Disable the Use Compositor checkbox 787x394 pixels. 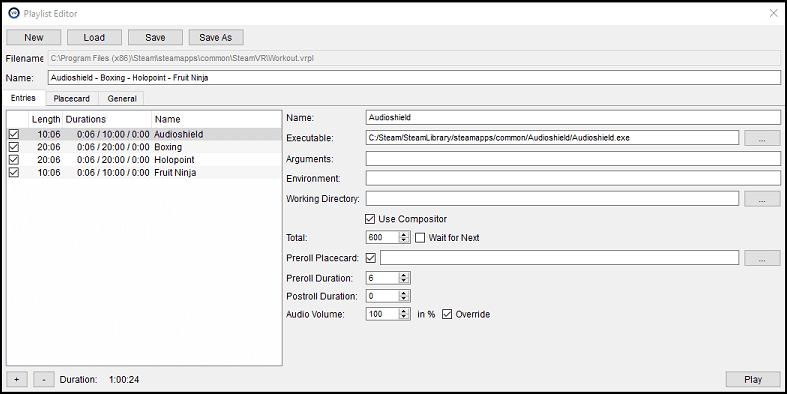tap(370, 219)
